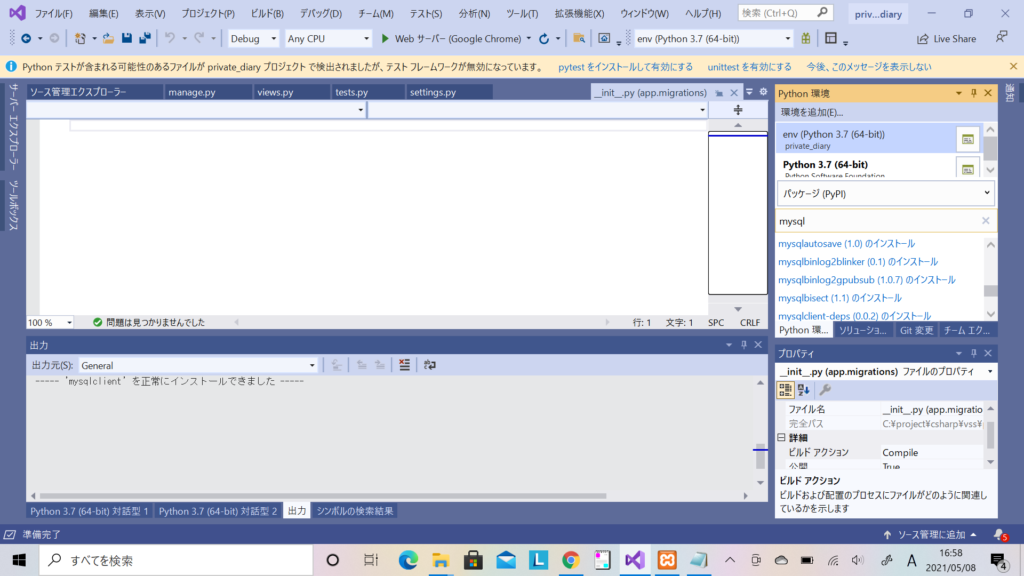Viewport: 1024px width, 576px height.
Task: Click the 検索 (Ctrl+Q) search box
Action: (x=785, y=13)
